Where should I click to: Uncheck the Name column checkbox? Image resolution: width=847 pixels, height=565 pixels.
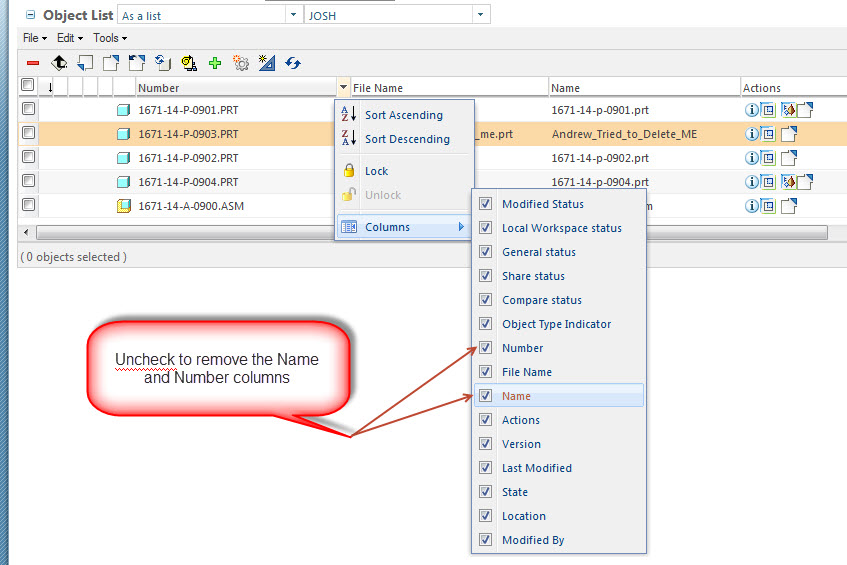(x=486, y=396)
